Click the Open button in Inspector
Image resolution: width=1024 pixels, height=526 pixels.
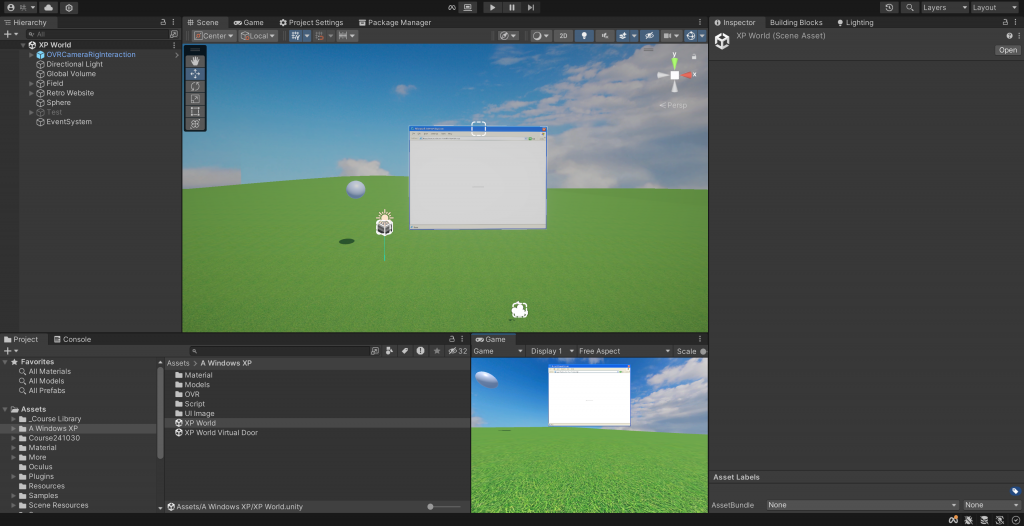point(1007,50)
